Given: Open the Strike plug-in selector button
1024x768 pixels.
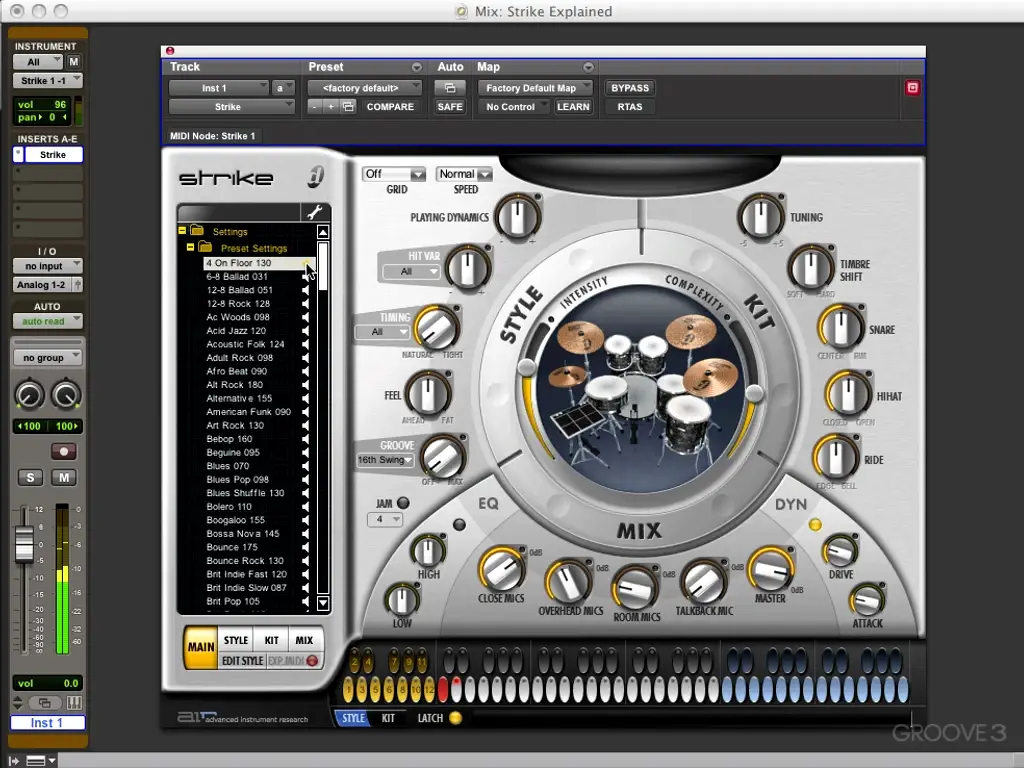Looking at the screenshot, I should coord(232,106).
